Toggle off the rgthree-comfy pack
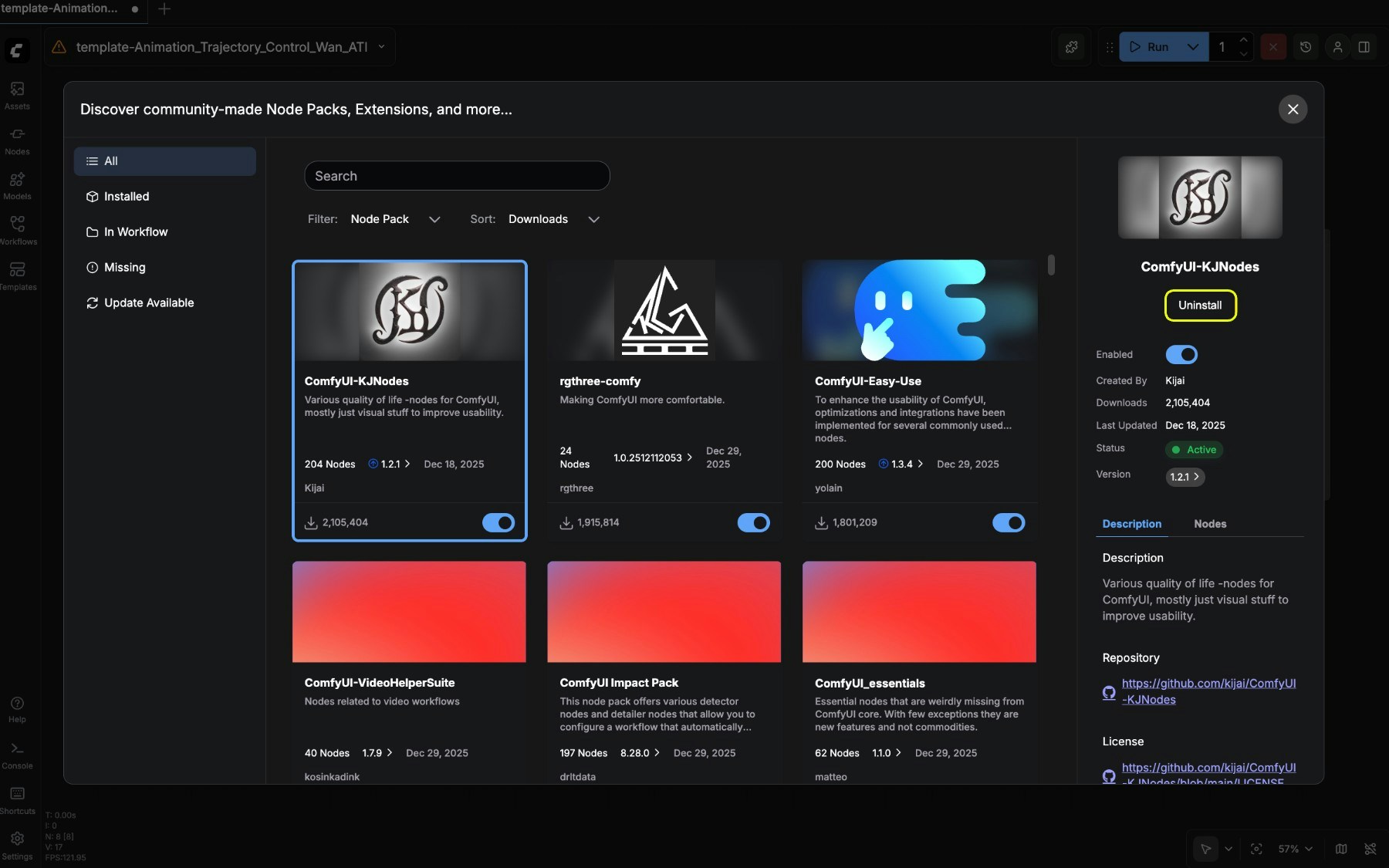The width and height of the screenshot is (1389, 868). 753,523
